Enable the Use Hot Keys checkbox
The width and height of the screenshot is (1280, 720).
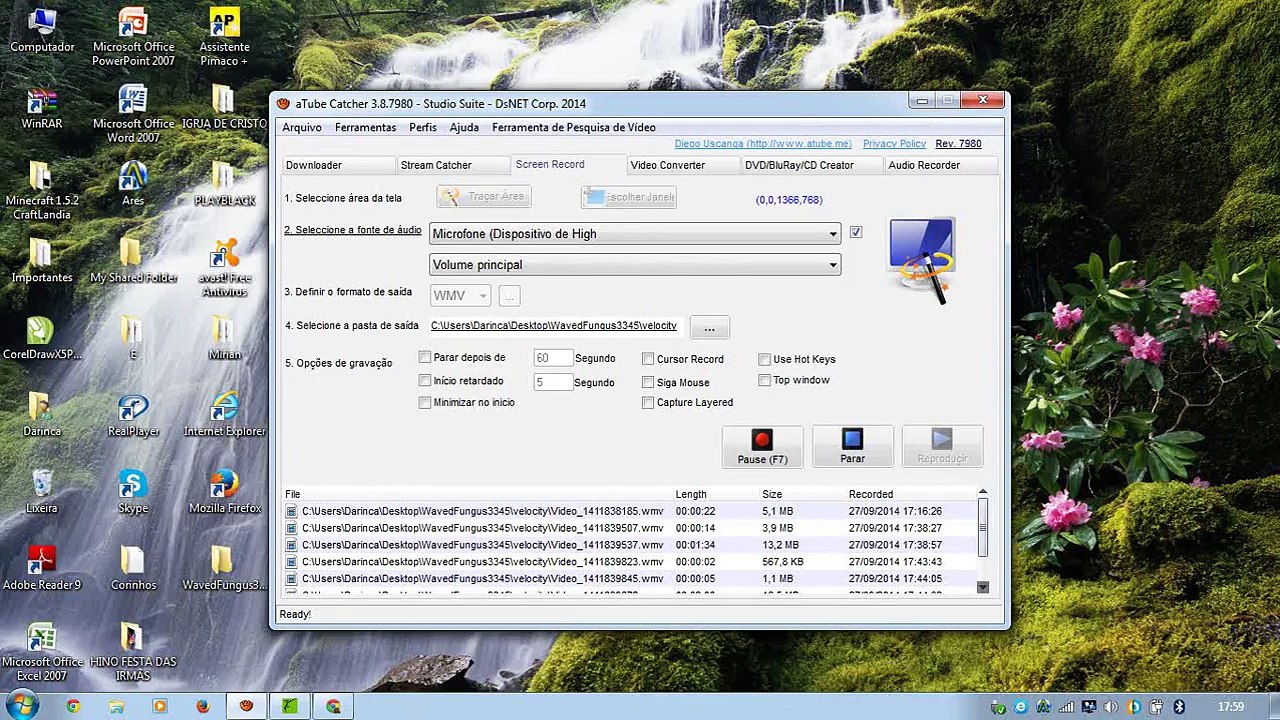[x=765, y=359]
